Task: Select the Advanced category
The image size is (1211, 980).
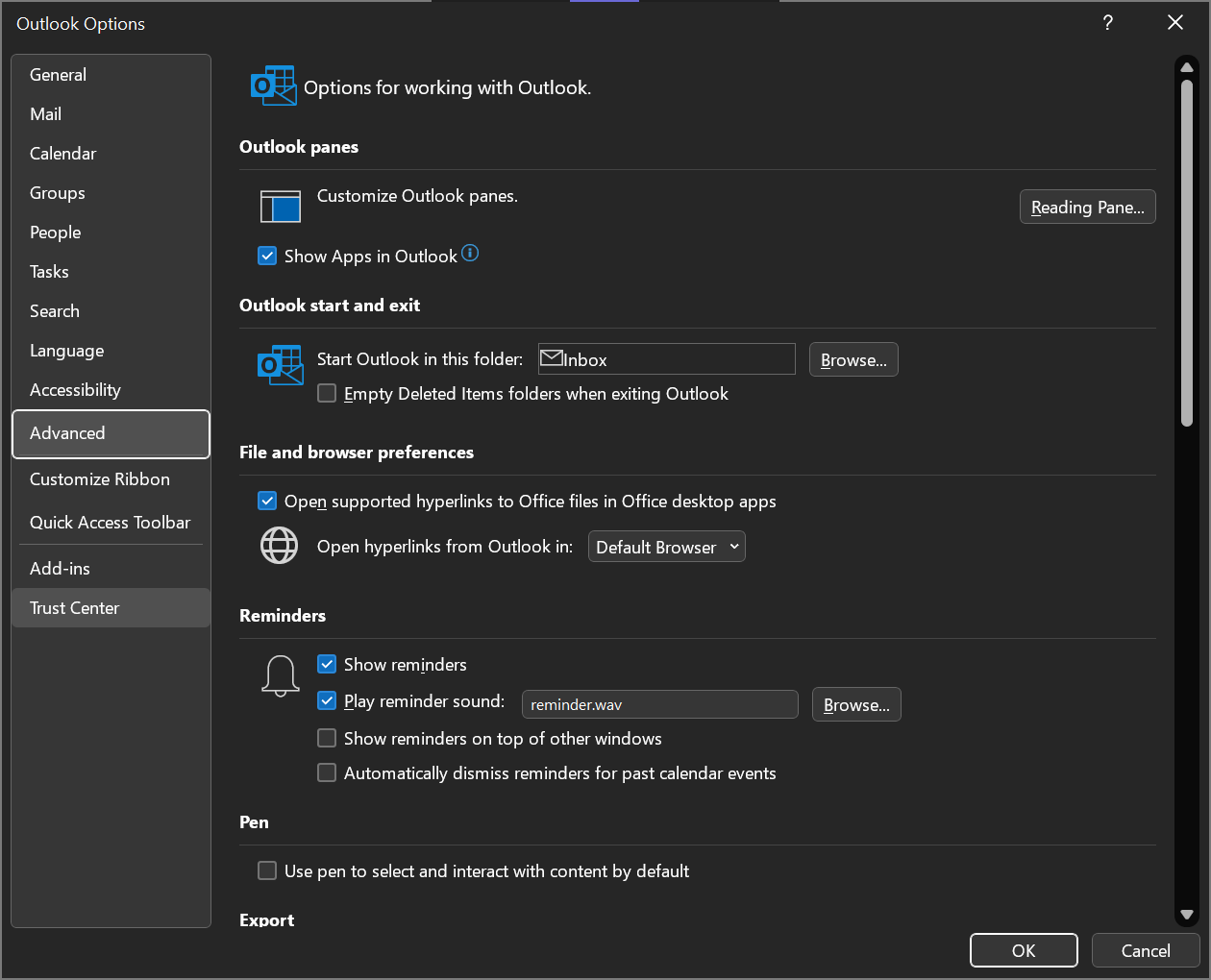Action: coord(111,433)
